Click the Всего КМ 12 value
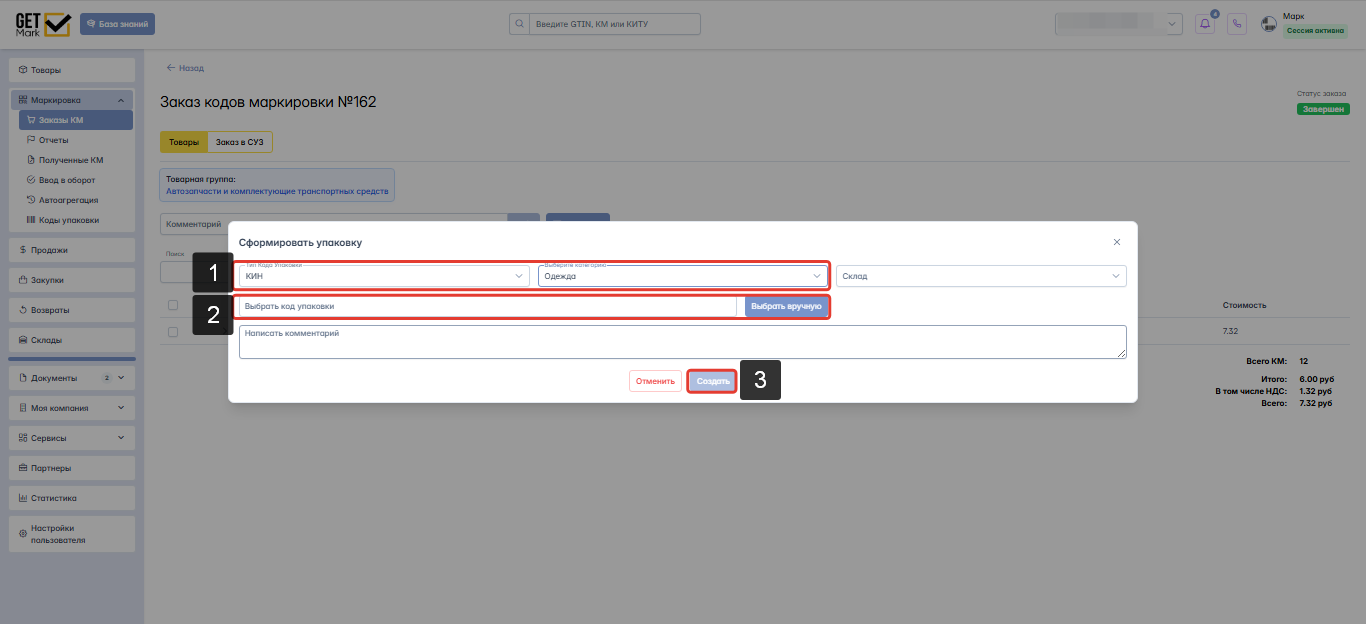The image size is (1366, 624). coord(1304,361)
